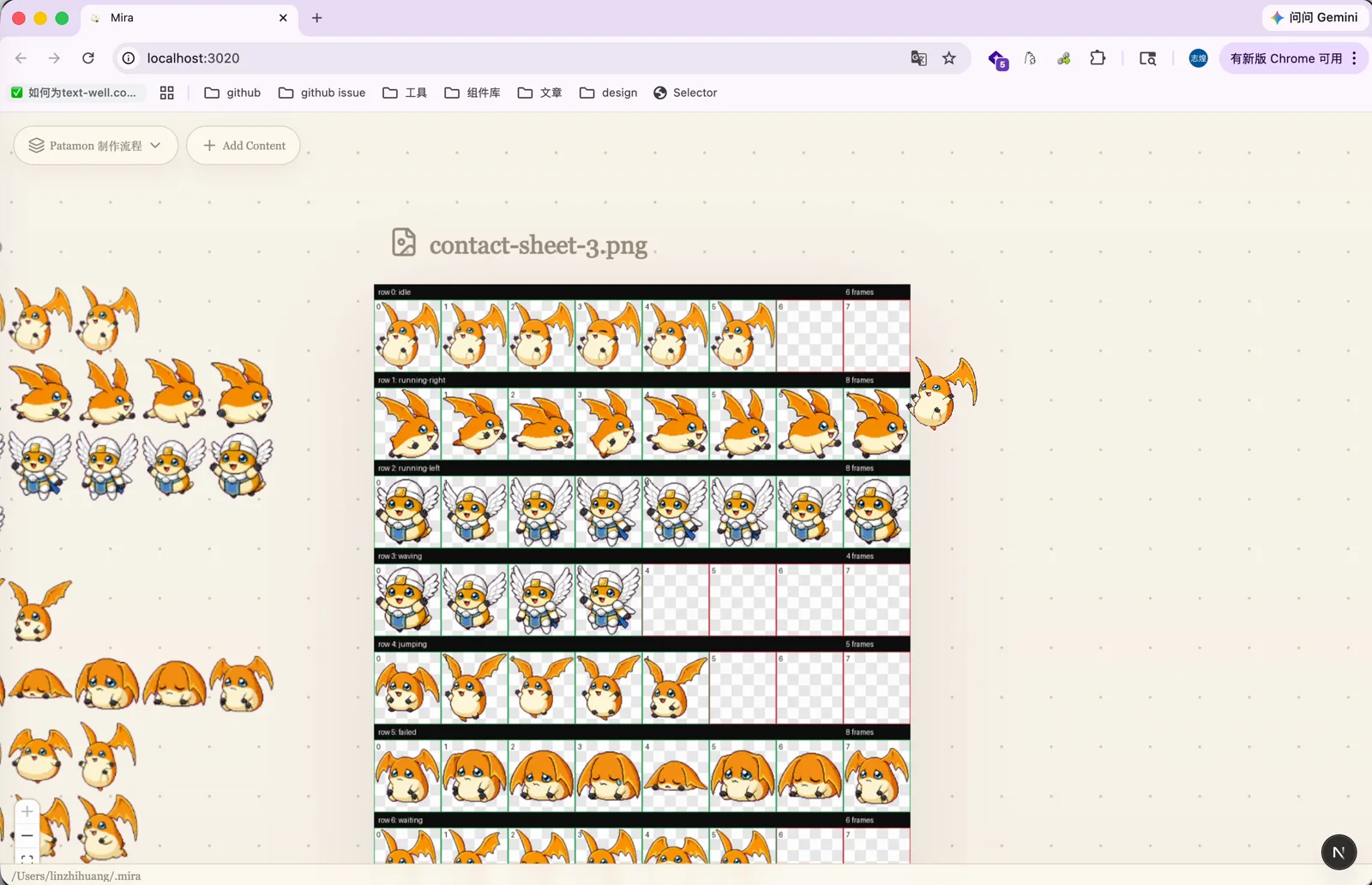This screenshot has height=885, width=1372.
Task: Click the "row 0: idle" header label
Action: 394,292
